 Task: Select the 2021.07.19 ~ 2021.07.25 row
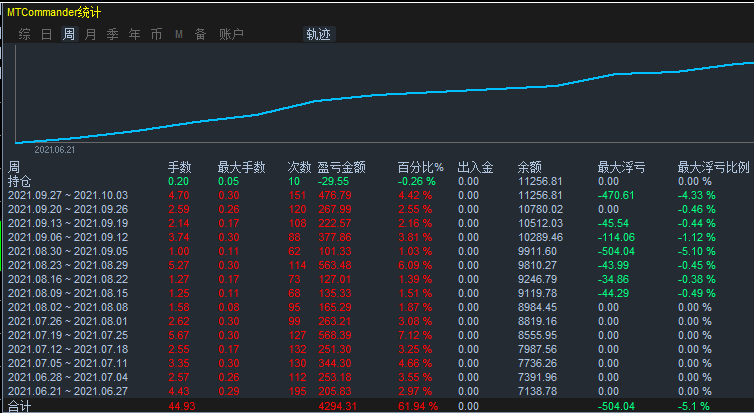(377, 335)
